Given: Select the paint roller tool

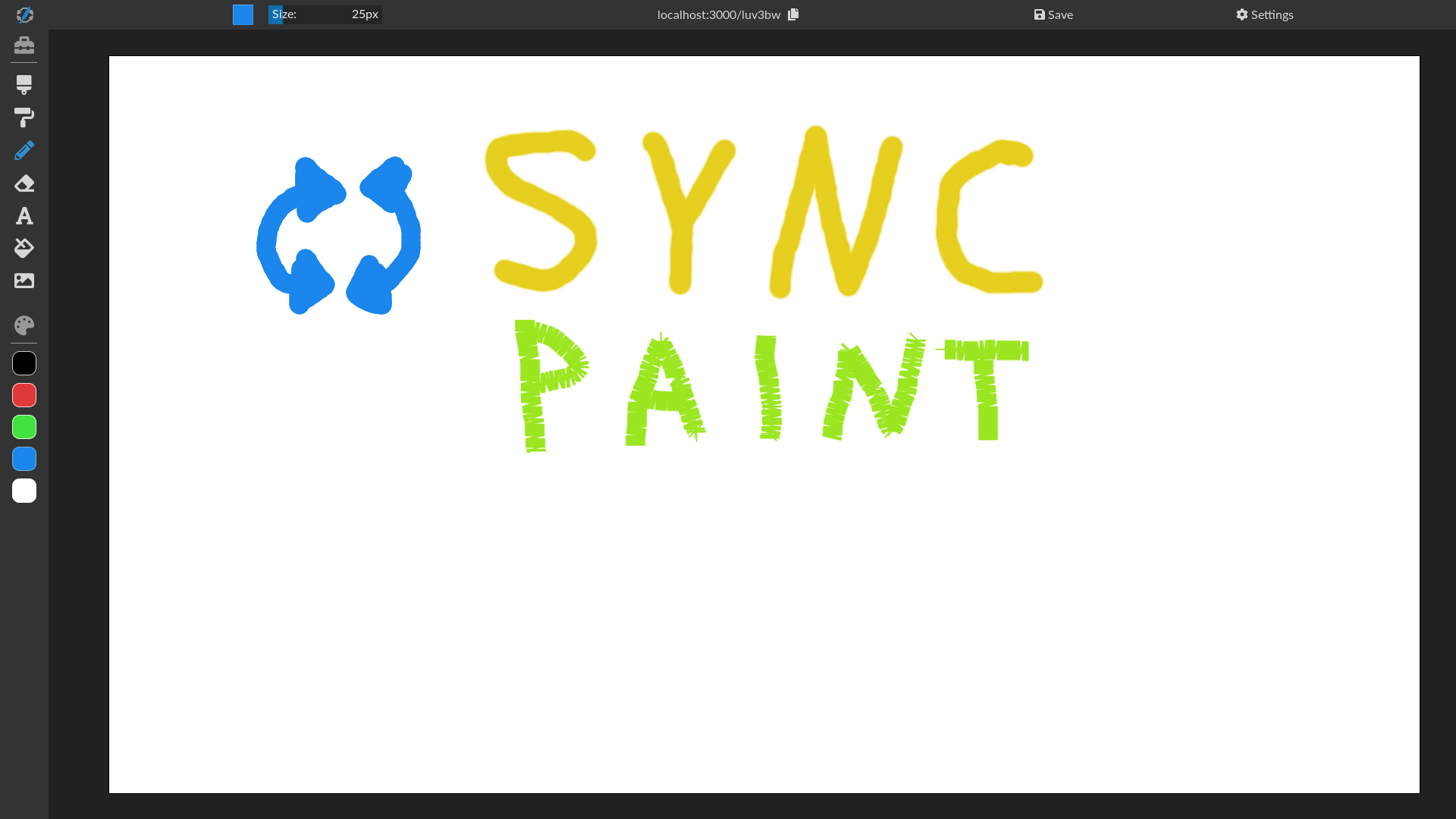Looking at the screenshot, I should pyautogui.click(x=24, y=118).
